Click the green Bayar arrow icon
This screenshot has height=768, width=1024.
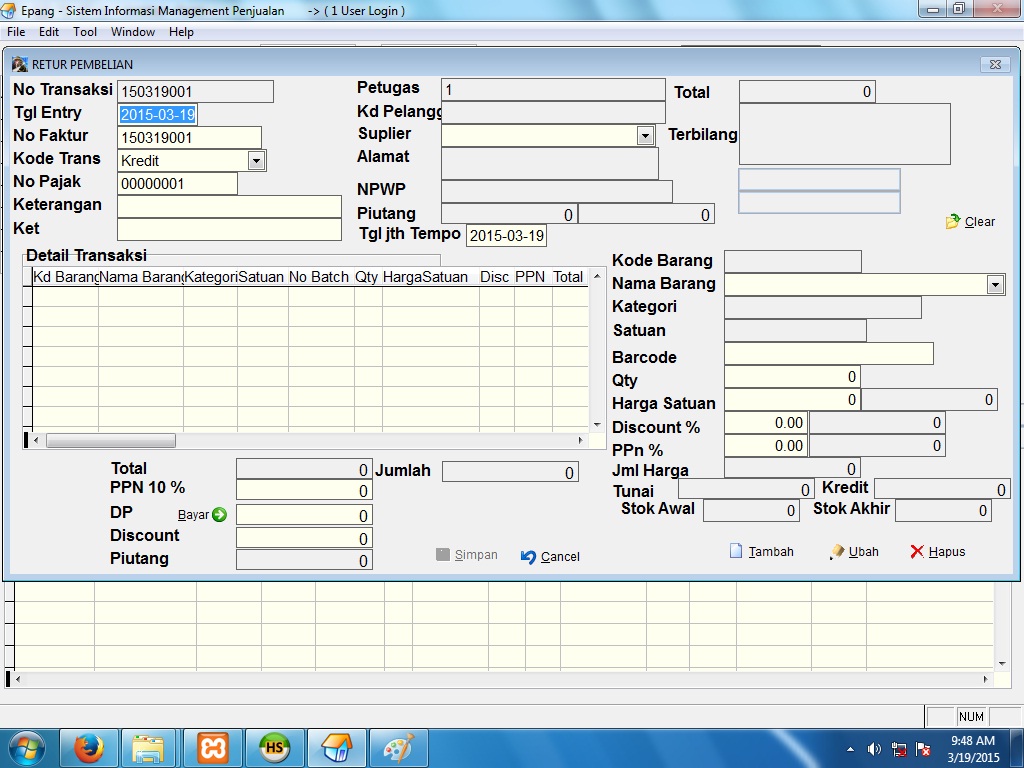[219, 515]
